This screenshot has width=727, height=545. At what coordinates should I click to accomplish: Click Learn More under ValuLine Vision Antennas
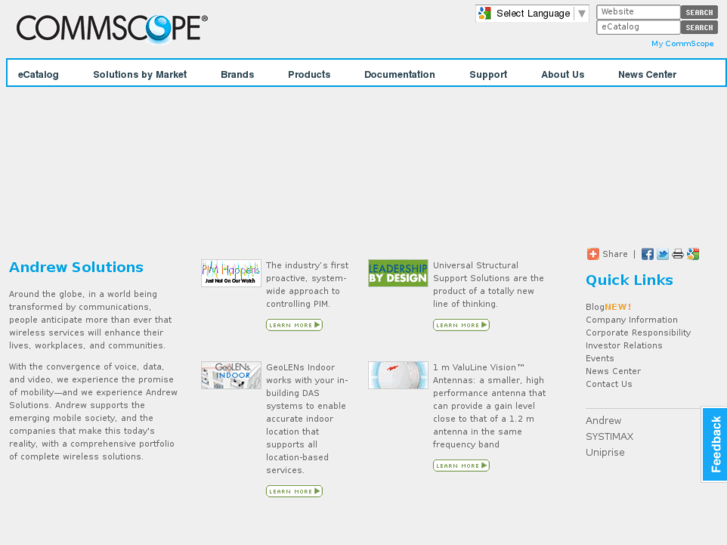[x=461, y=466]
